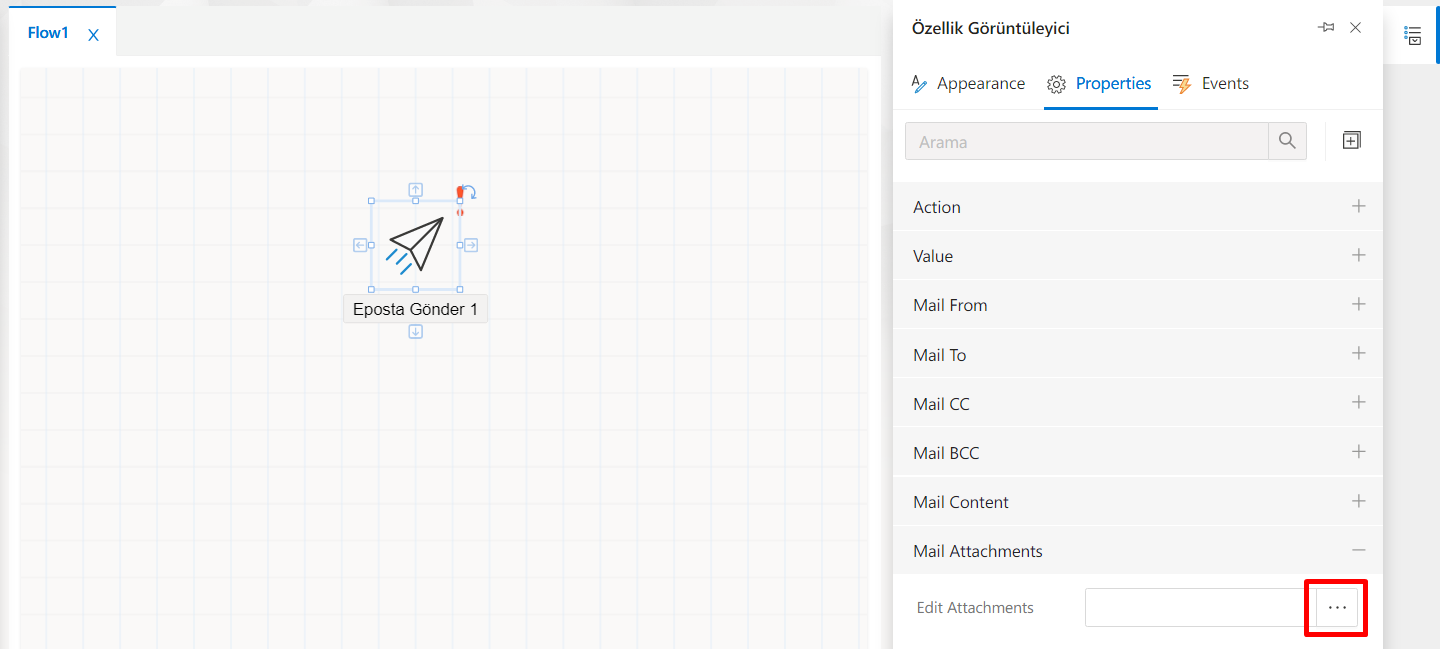Click the Eposta Gönder 1 node label
Viewport: 1440px width, 649px height.
[x=415, y=309]
